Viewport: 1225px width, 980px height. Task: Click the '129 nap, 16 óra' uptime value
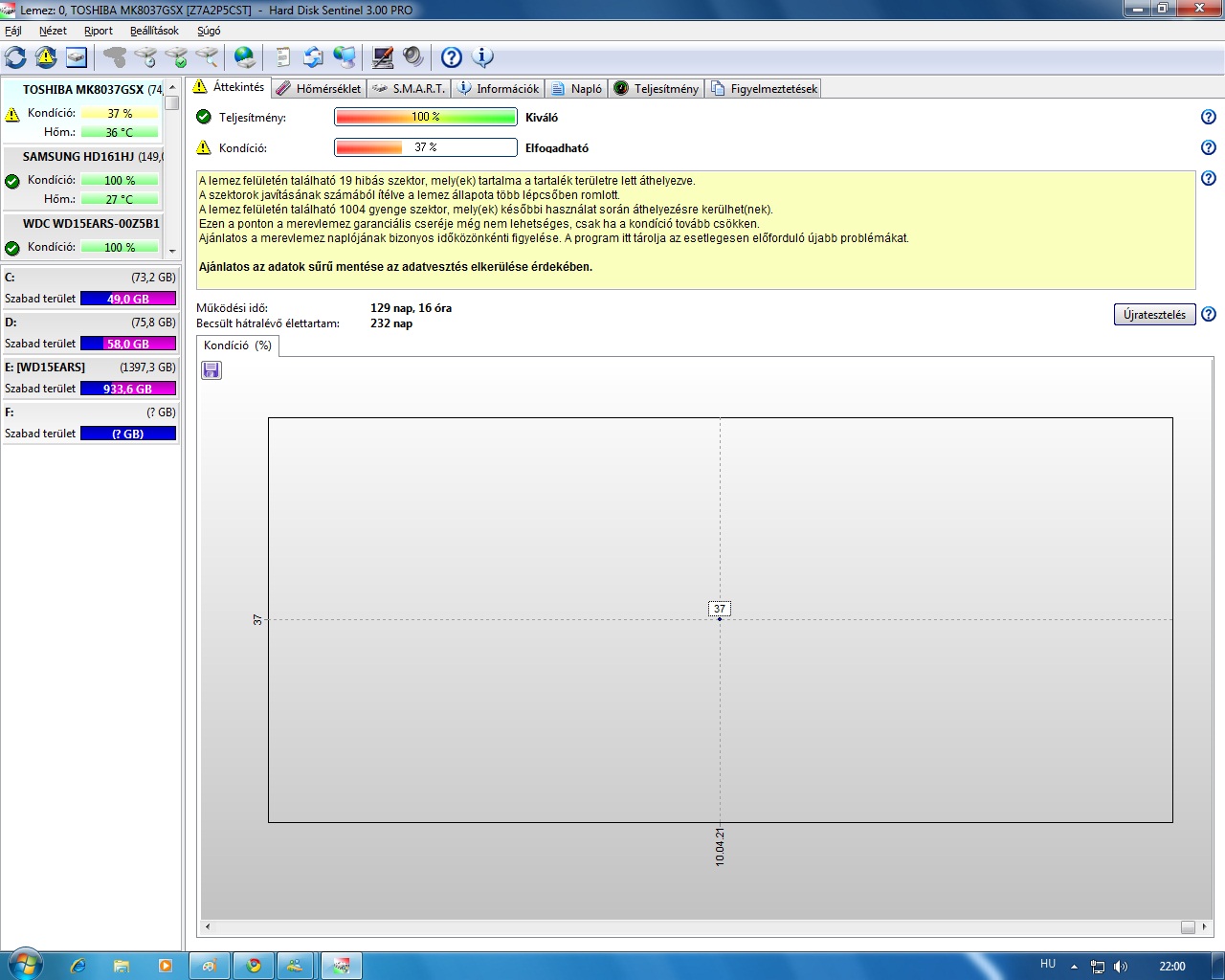pos(411,308)
